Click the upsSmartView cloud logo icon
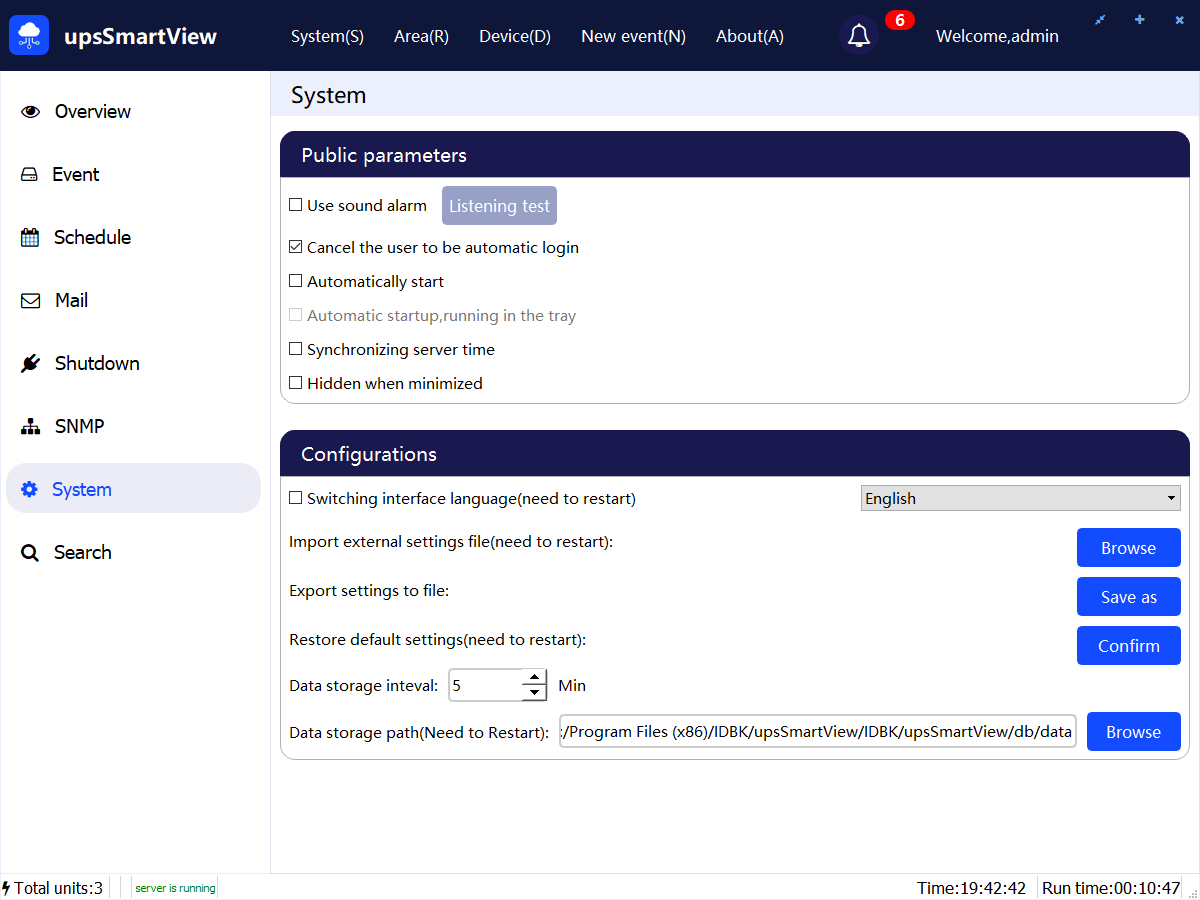 pos(29,36)
